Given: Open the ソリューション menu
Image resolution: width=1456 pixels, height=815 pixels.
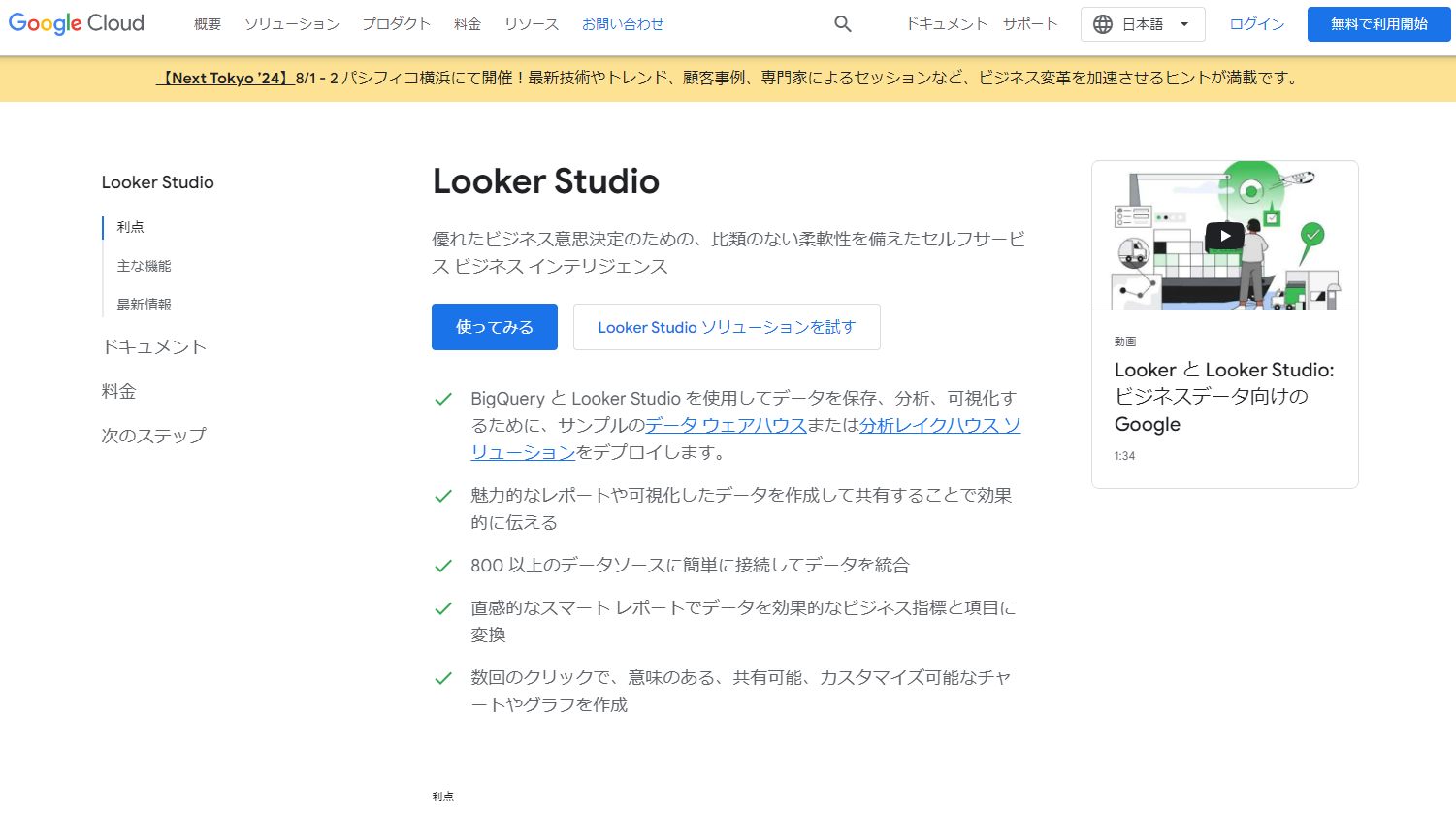Looking at the screenshot, I should coord(292,24).
